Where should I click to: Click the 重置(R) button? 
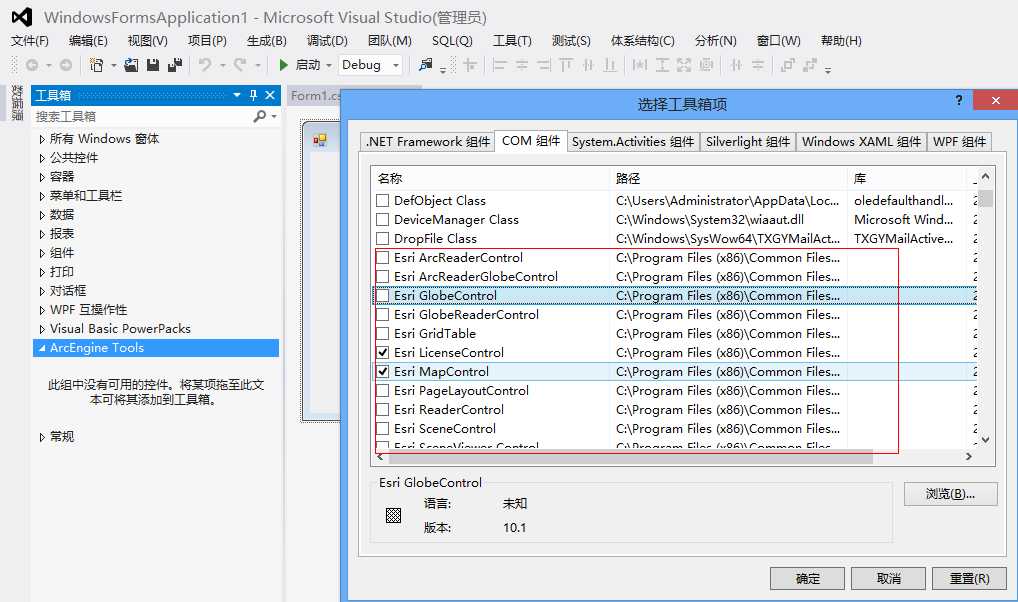pos(969,579)
